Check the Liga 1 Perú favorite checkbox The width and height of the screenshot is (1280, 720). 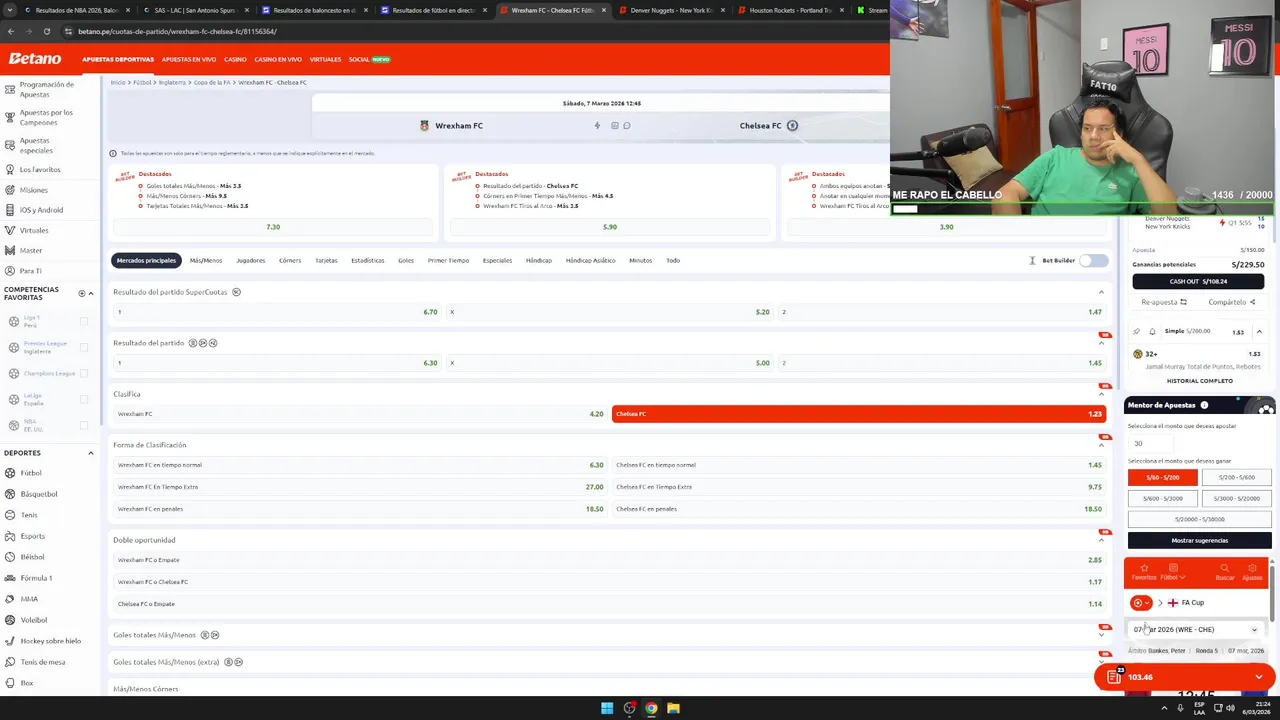(84, 321)
